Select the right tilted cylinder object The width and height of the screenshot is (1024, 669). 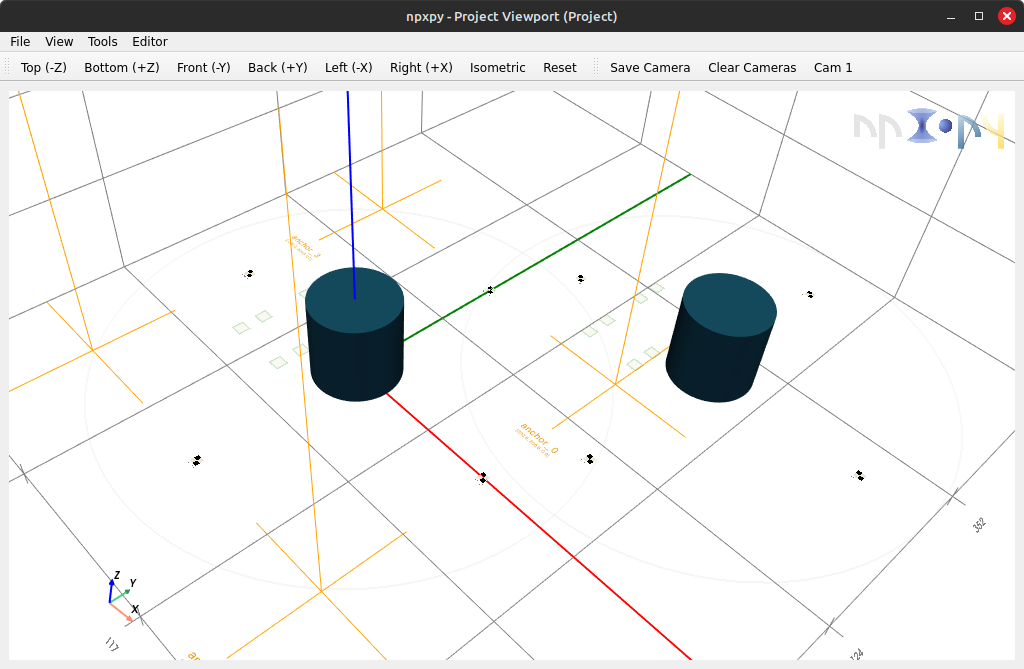721,337
